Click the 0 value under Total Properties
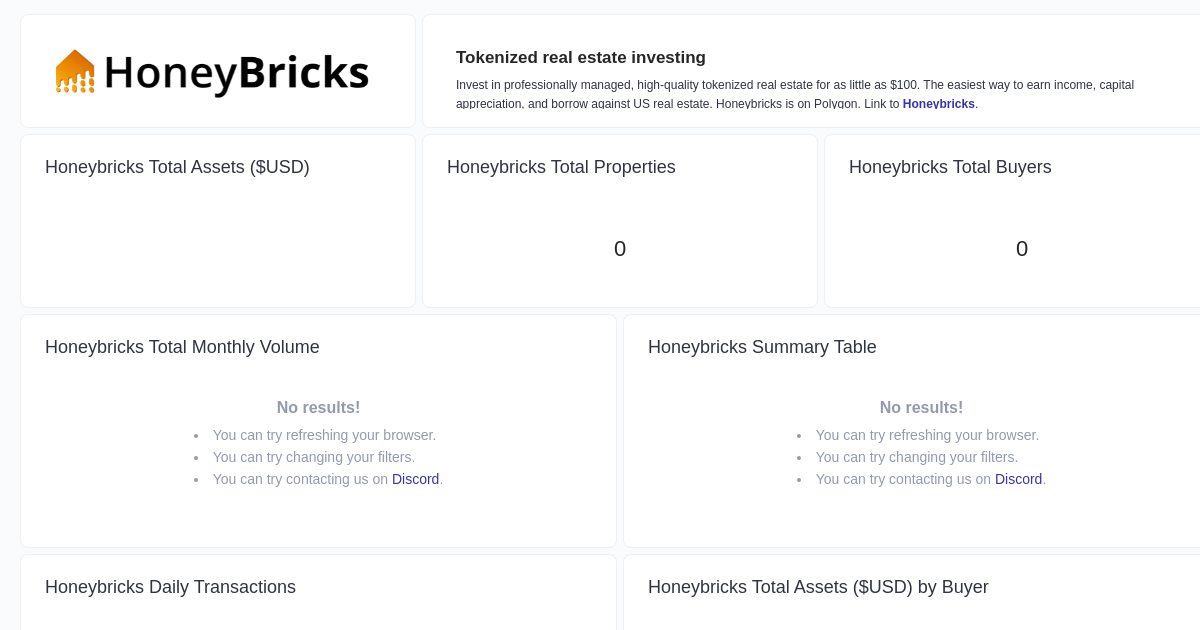 620,249
